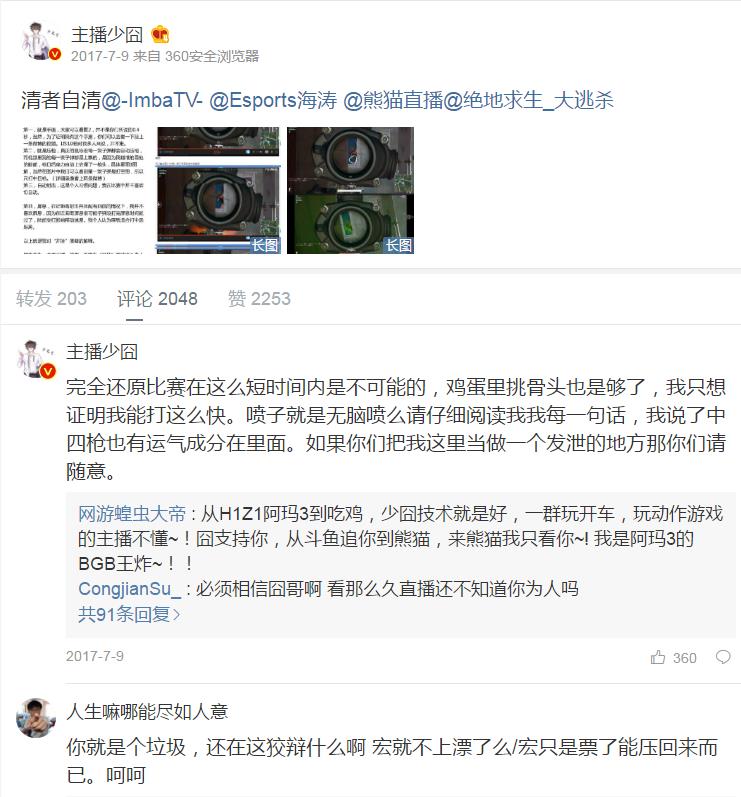
Task: Open the third green scope long image
Action: [350, 190]
